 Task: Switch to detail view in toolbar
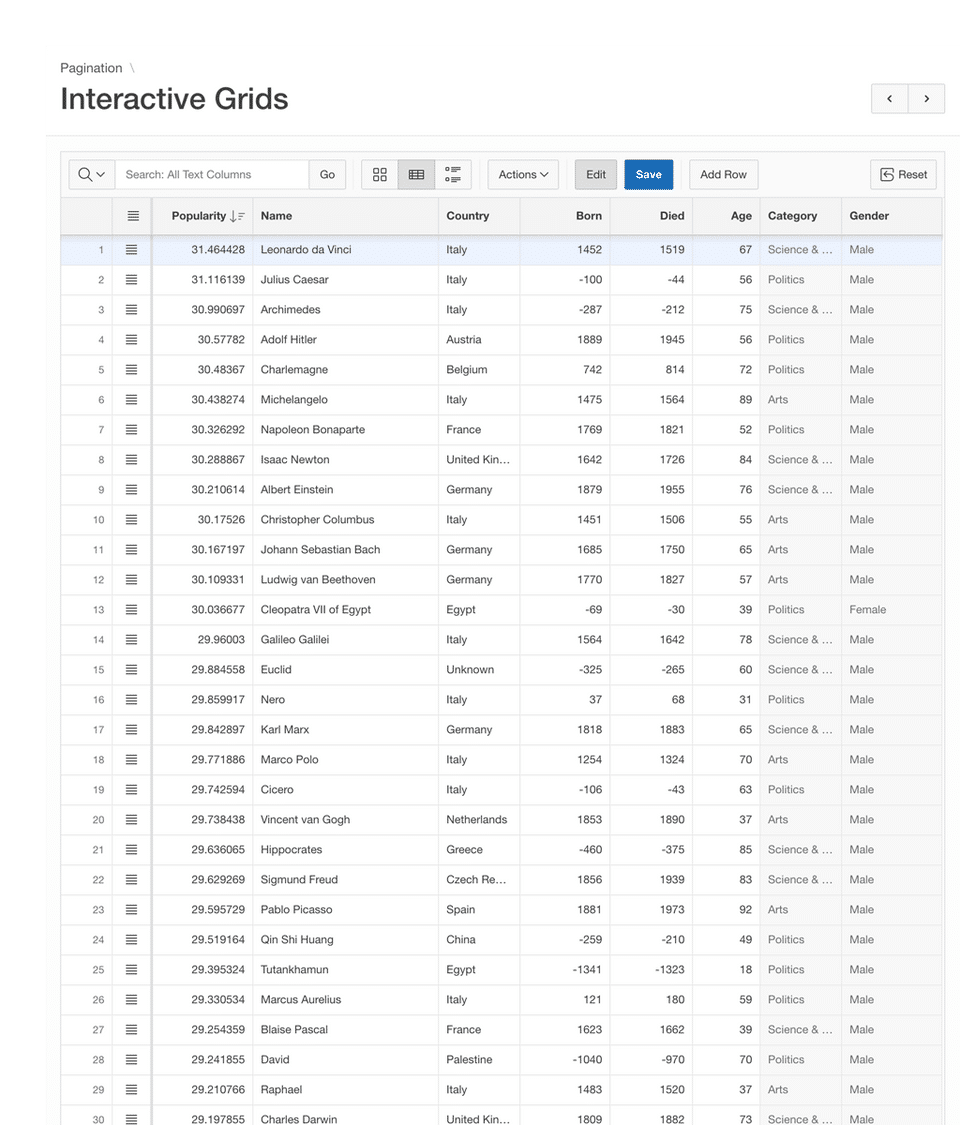[x=453, y=174]
